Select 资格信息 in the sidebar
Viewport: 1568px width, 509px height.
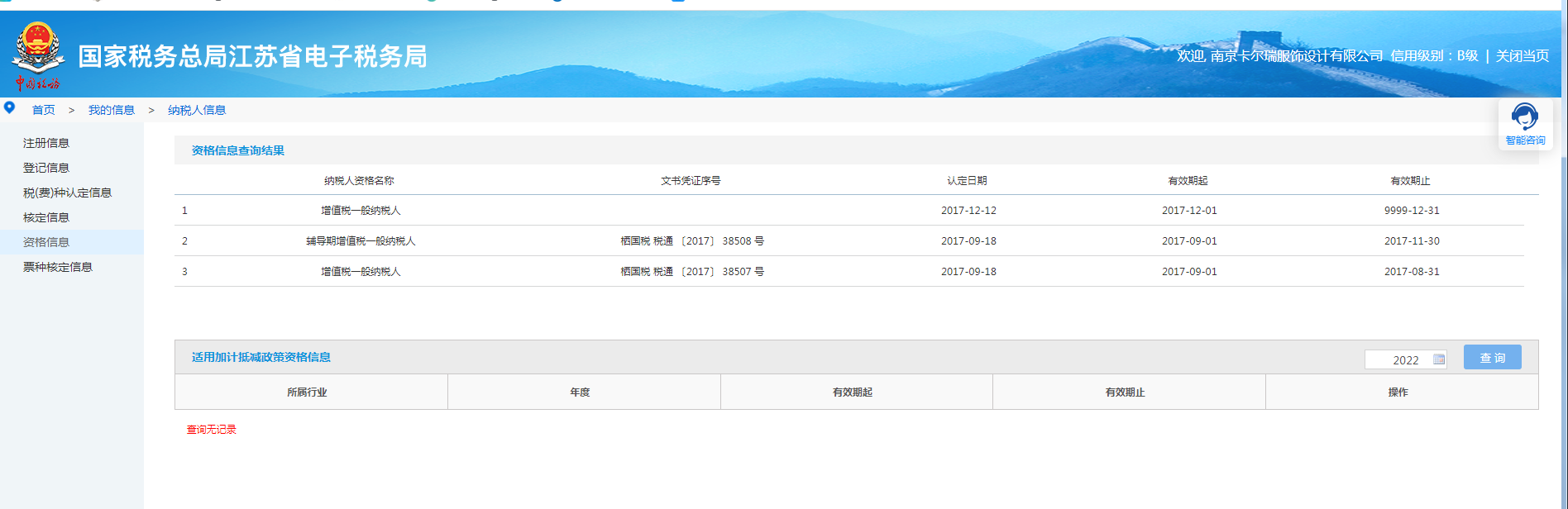(x=46, y=242)
